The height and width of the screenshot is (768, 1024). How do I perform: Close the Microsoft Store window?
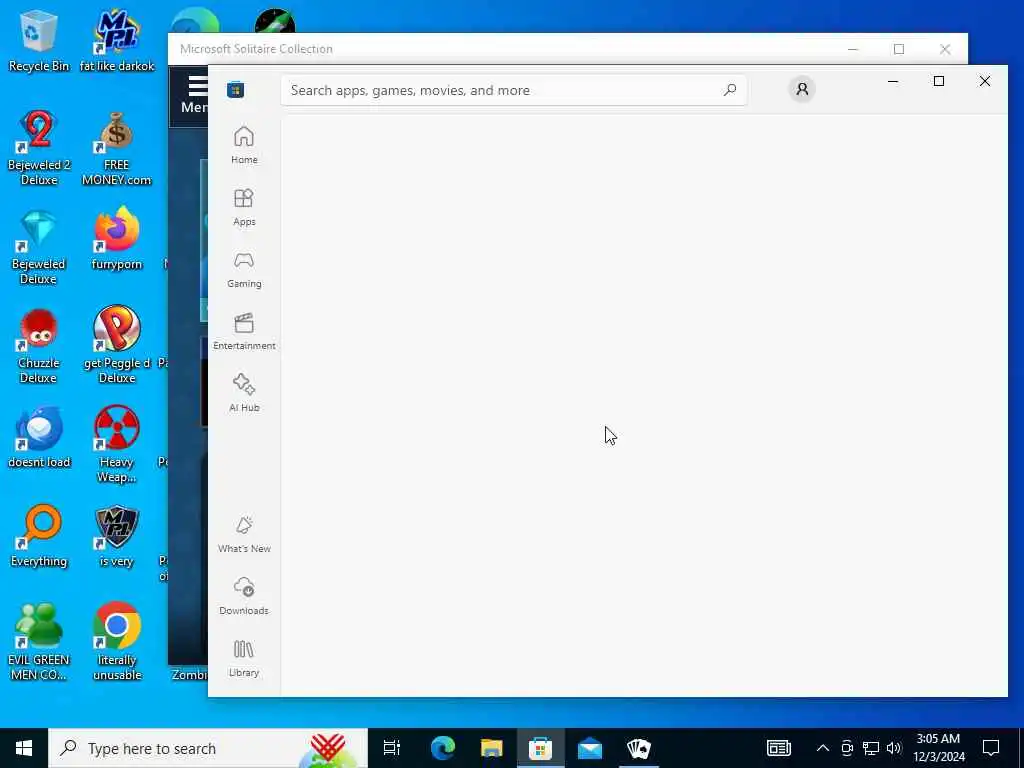click(x=985, y=81)
